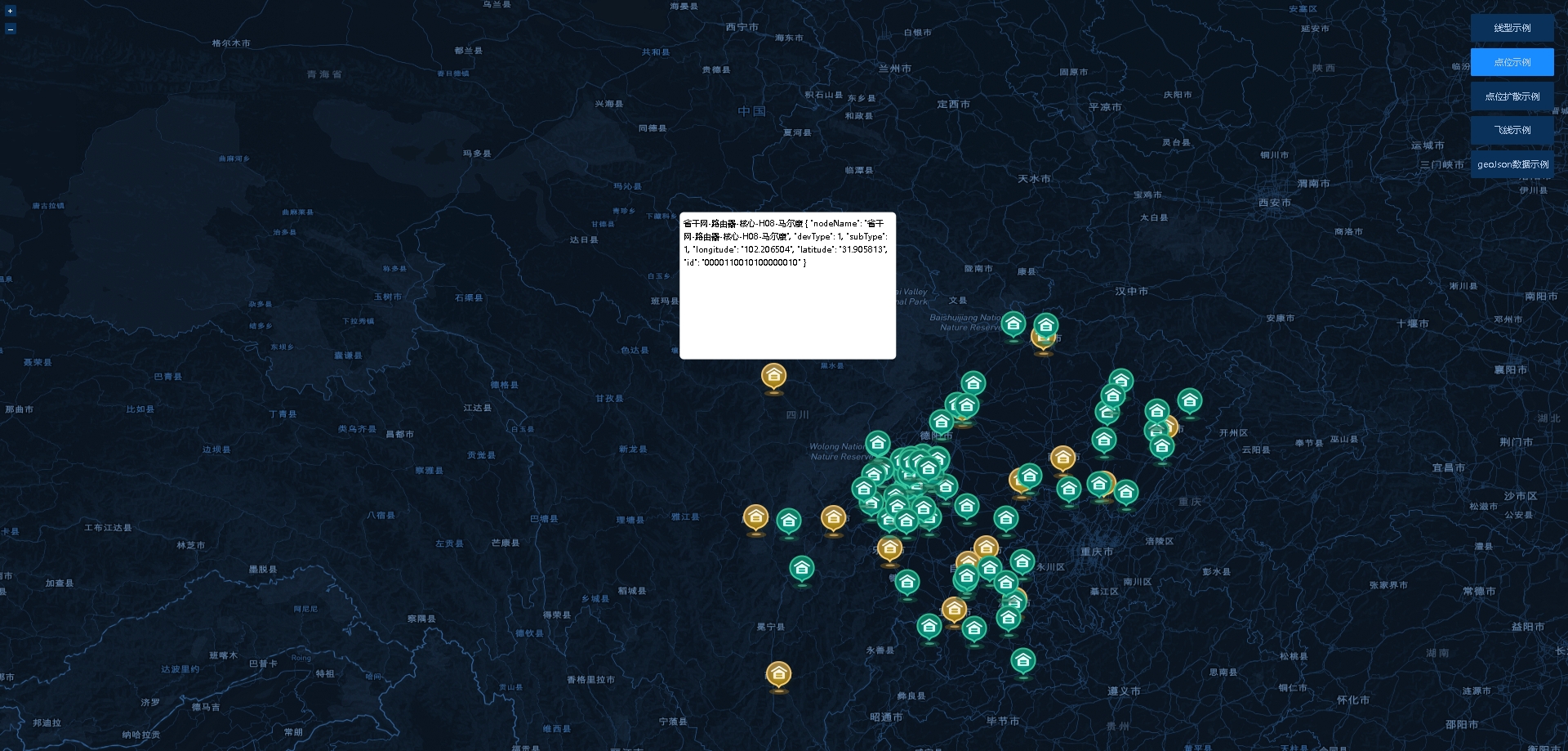Load the geoJson数据示例 demo
This screenshot has height=751, width=1568.
1512,164
